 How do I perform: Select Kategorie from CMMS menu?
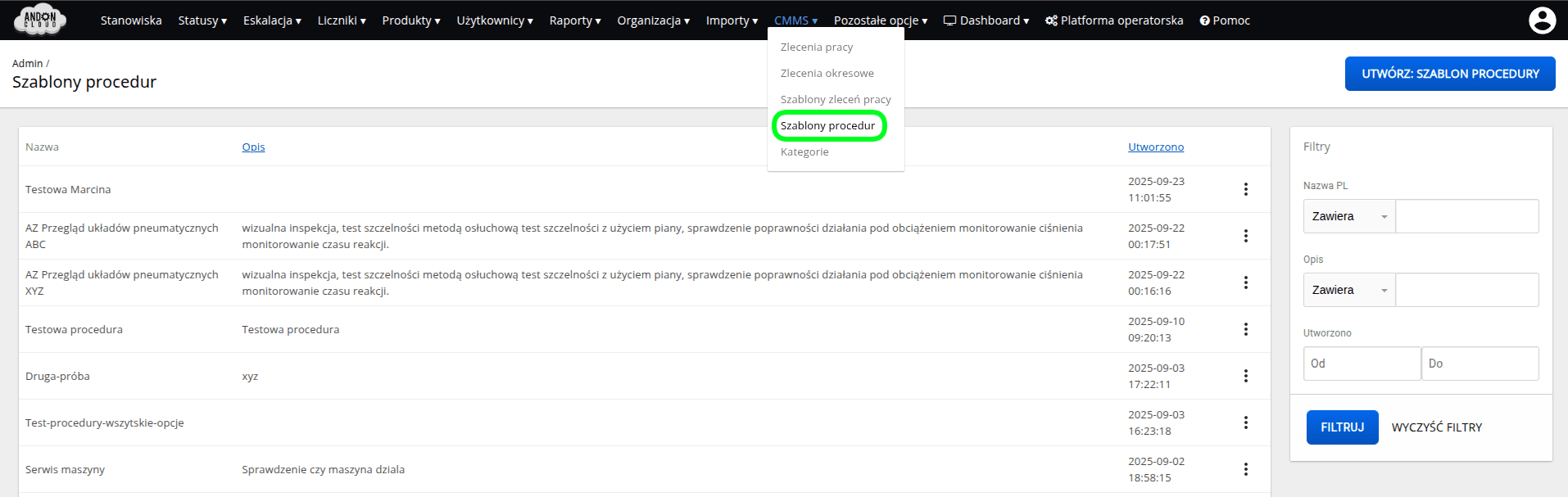[x=804, y=151]
